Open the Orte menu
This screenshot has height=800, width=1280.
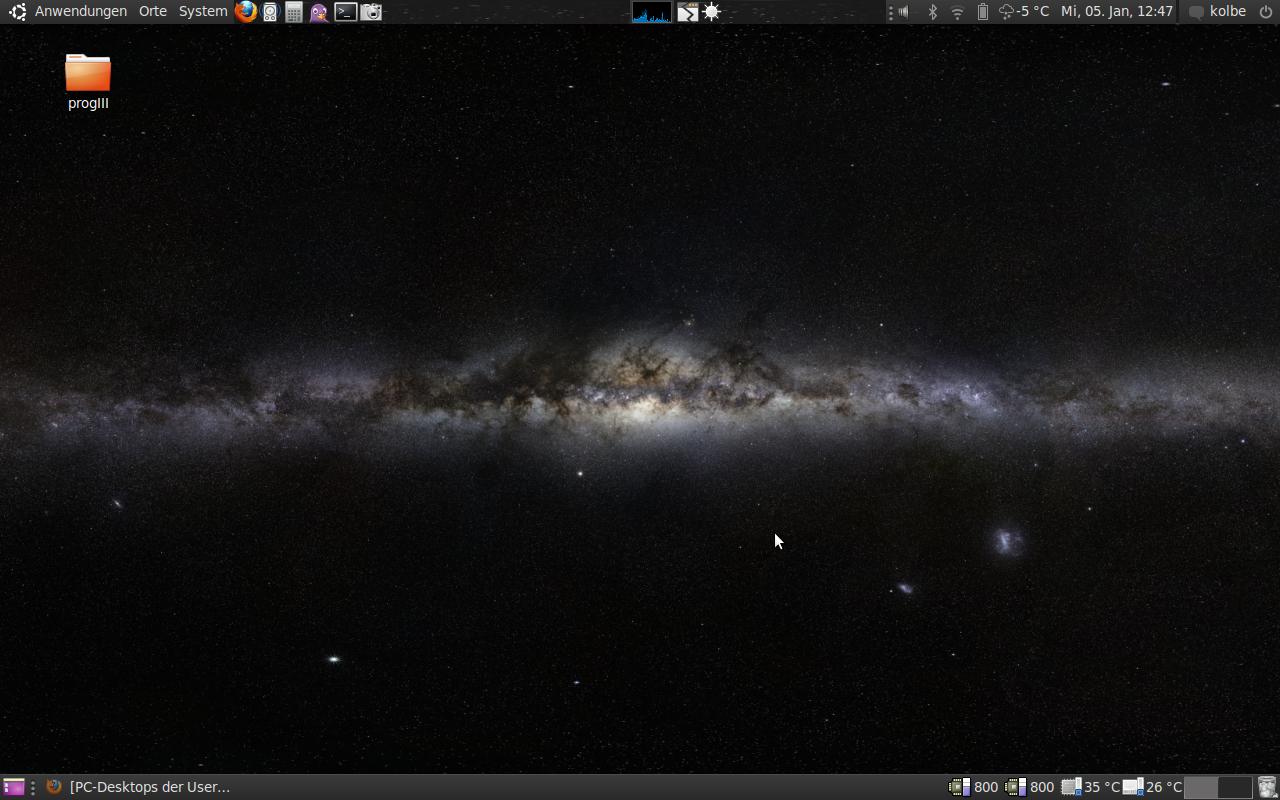[x=152, y=12]
